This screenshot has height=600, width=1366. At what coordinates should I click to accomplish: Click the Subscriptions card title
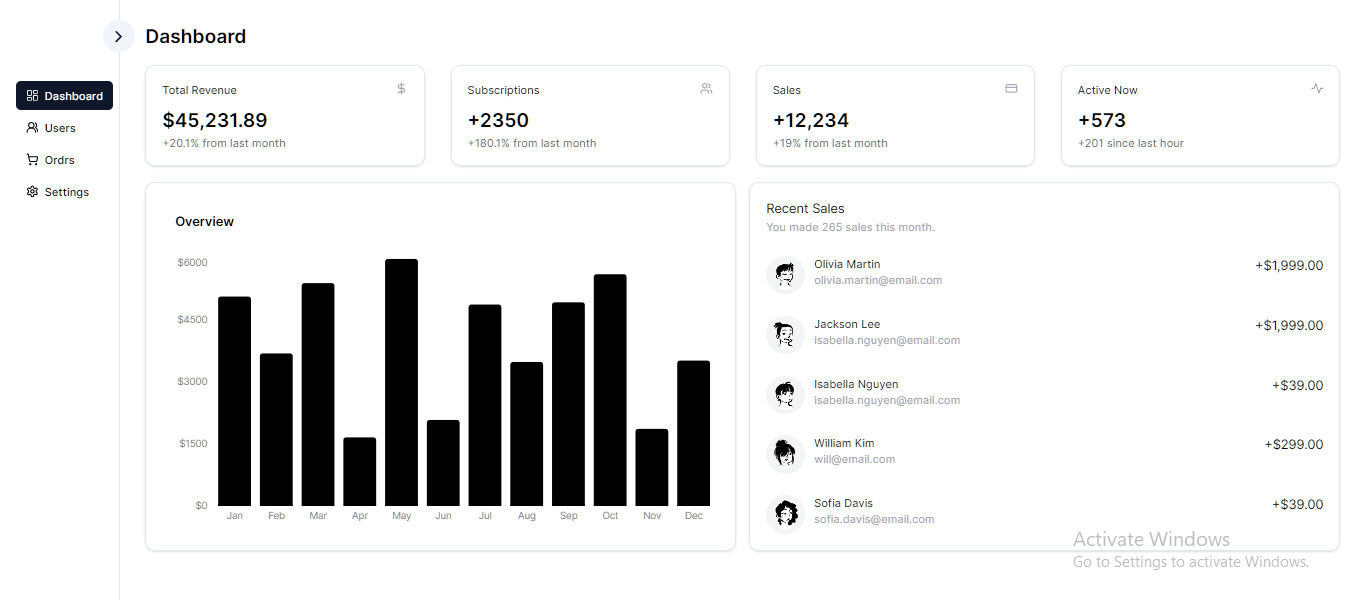pyautogui.click(x=503, y=90)
